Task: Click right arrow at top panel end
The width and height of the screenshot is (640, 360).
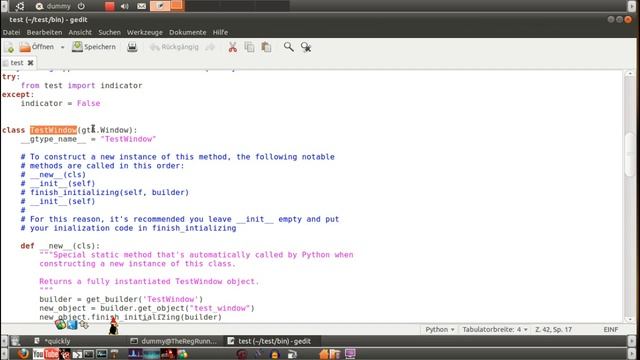Action: 632,6
